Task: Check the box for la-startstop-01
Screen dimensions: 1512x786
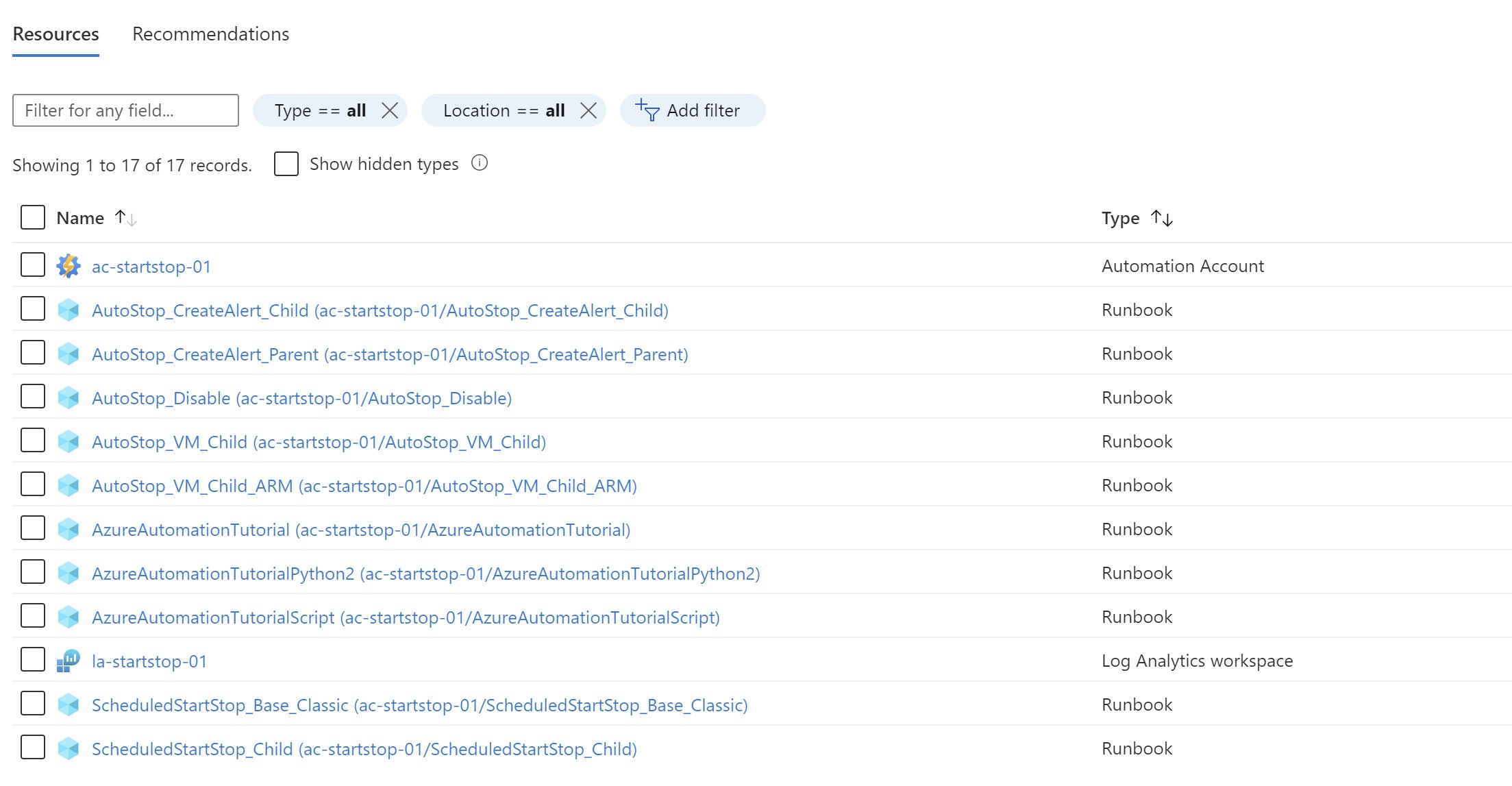Action: 33,659
